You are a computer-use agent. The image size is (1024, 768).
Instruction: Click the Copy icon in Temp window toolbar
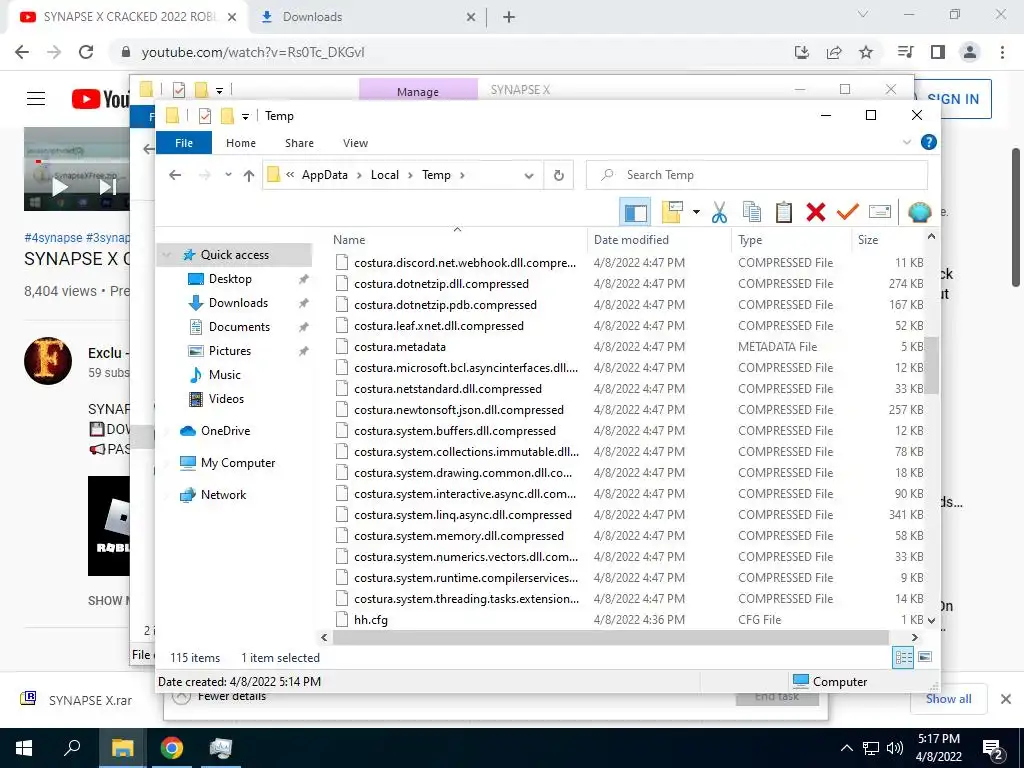(x=752, y=212)
